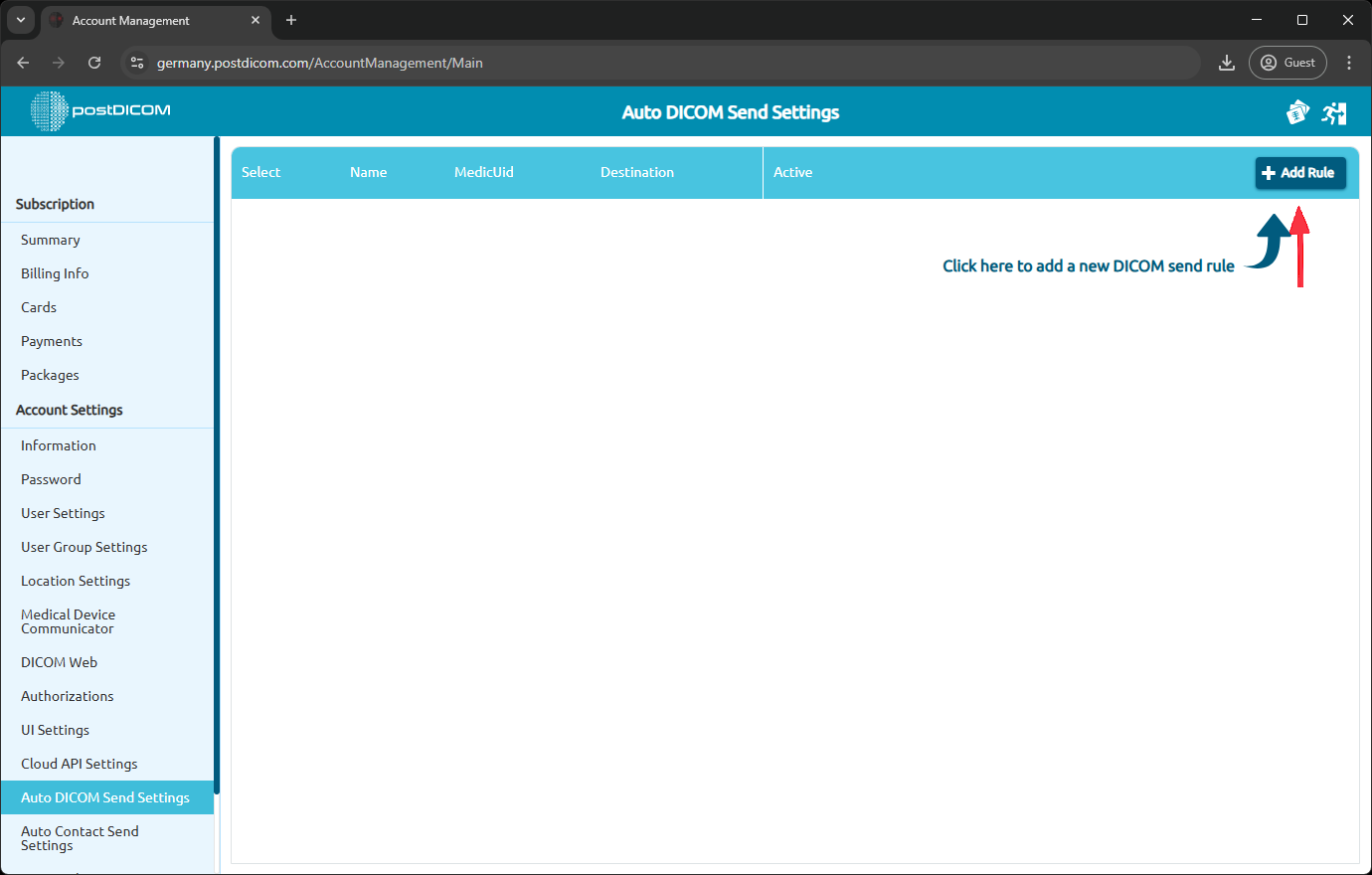
Task: Click the postDICOM logo
Action: 99,111
